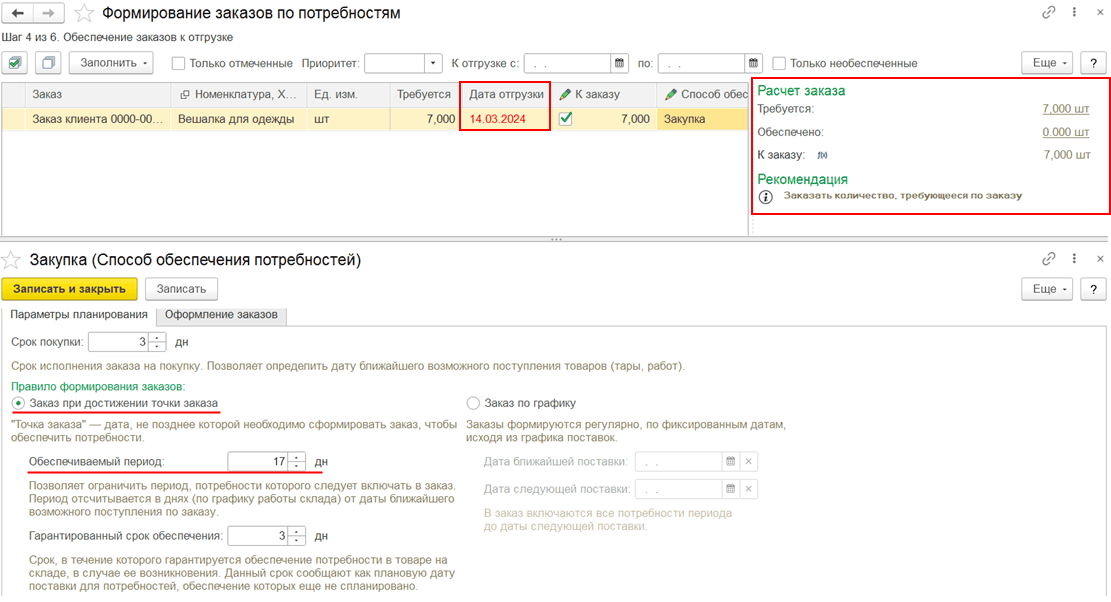Copy link icon of the order-forming form

pos(1048,12)
